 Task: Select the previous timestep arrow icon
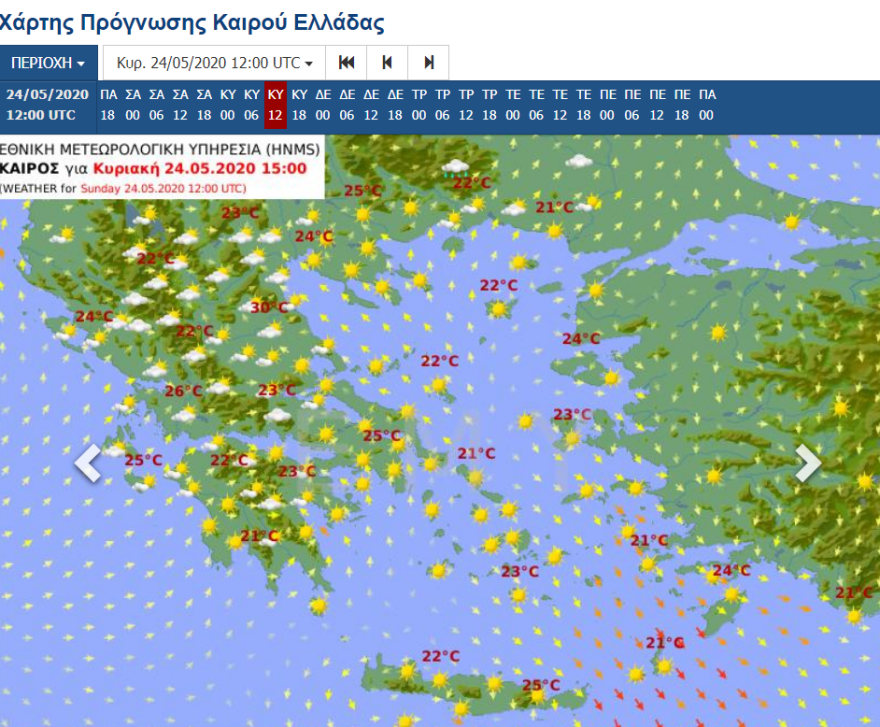click(387, 62)
